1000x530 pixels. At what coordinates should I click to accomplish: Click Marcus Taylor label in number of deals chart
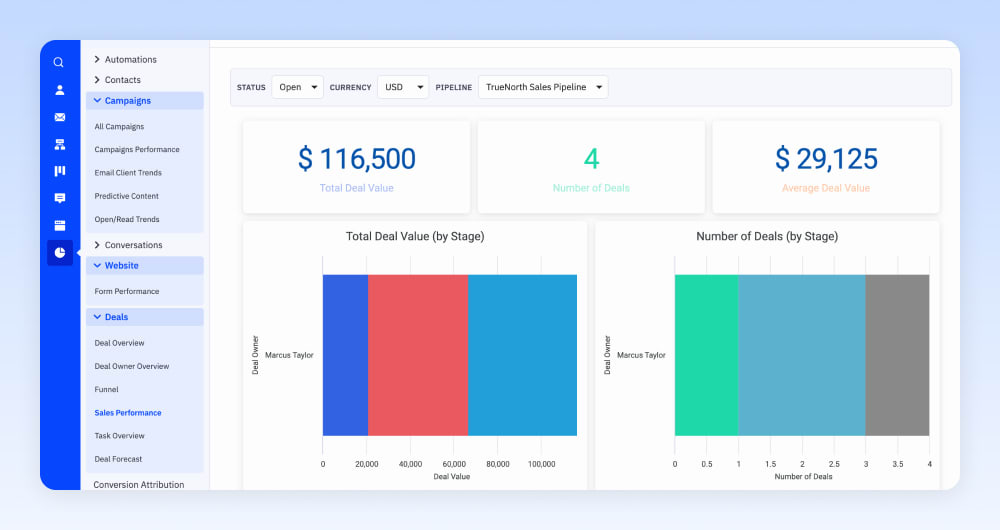641,355
